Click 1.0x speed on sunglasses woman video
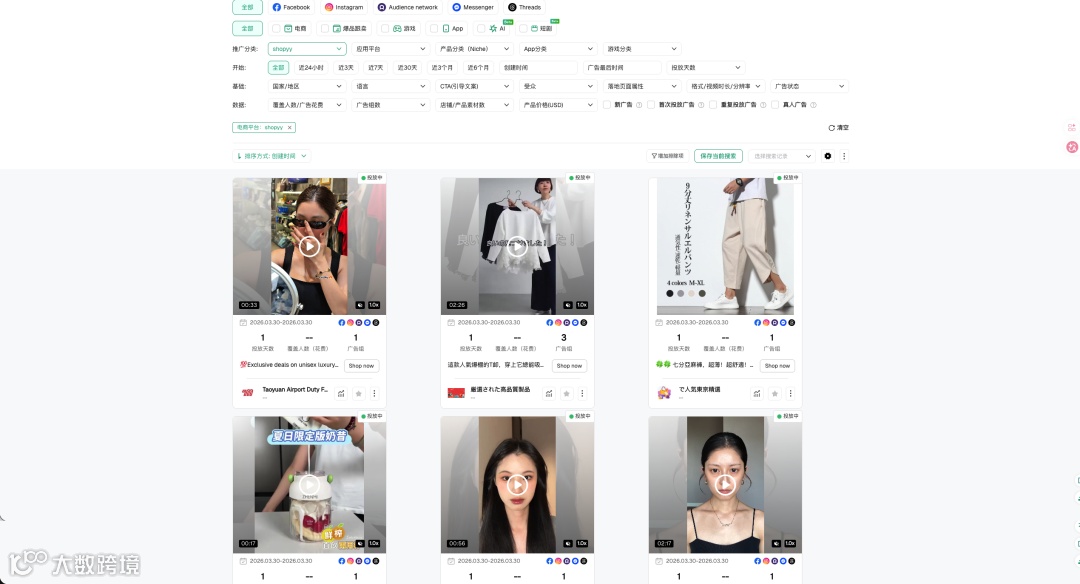 374,304
